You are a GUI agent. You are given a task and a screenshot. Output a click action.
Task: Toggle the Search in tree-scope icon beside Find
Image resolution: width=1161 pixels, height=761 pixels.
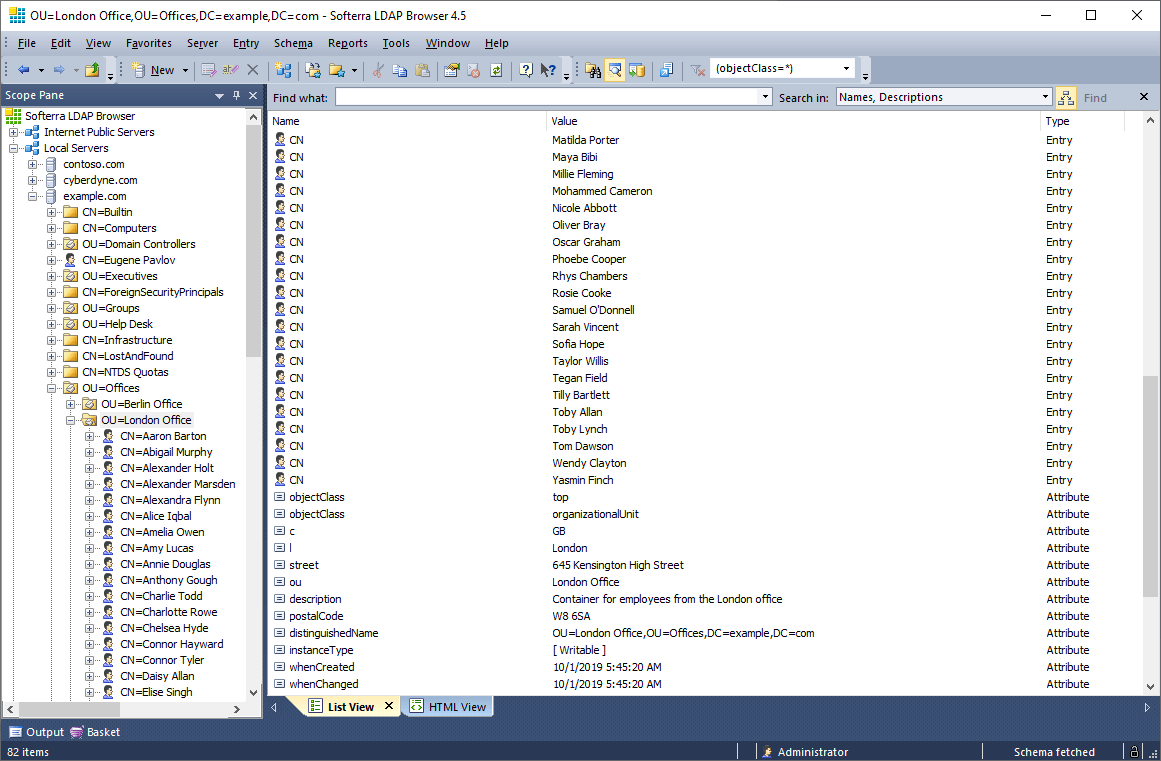[1066, 98]
